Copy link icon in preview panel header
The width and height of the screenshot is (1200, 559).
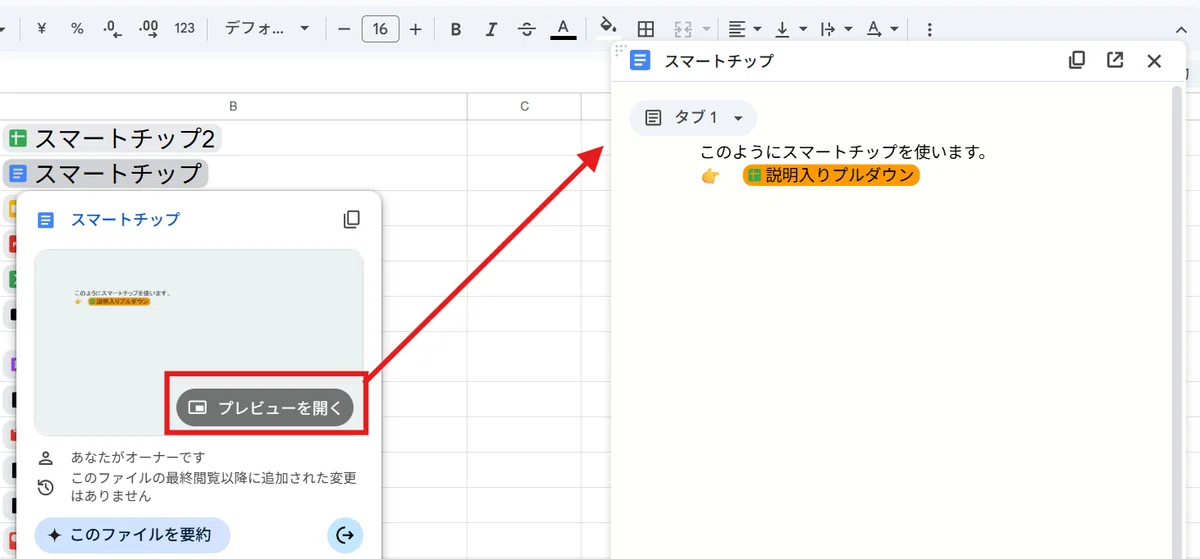pyautogui.click(x=1077, y=60)
